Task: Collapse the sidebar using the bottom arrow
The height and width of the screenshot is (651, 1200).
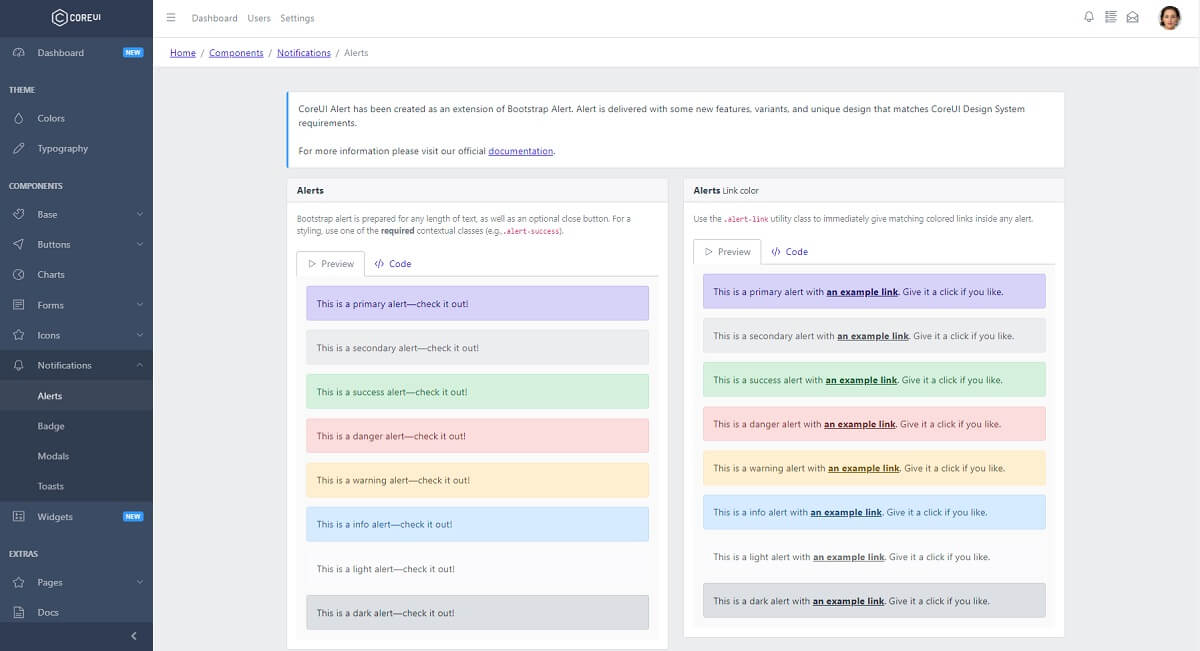Action: [x=131, y=635]
